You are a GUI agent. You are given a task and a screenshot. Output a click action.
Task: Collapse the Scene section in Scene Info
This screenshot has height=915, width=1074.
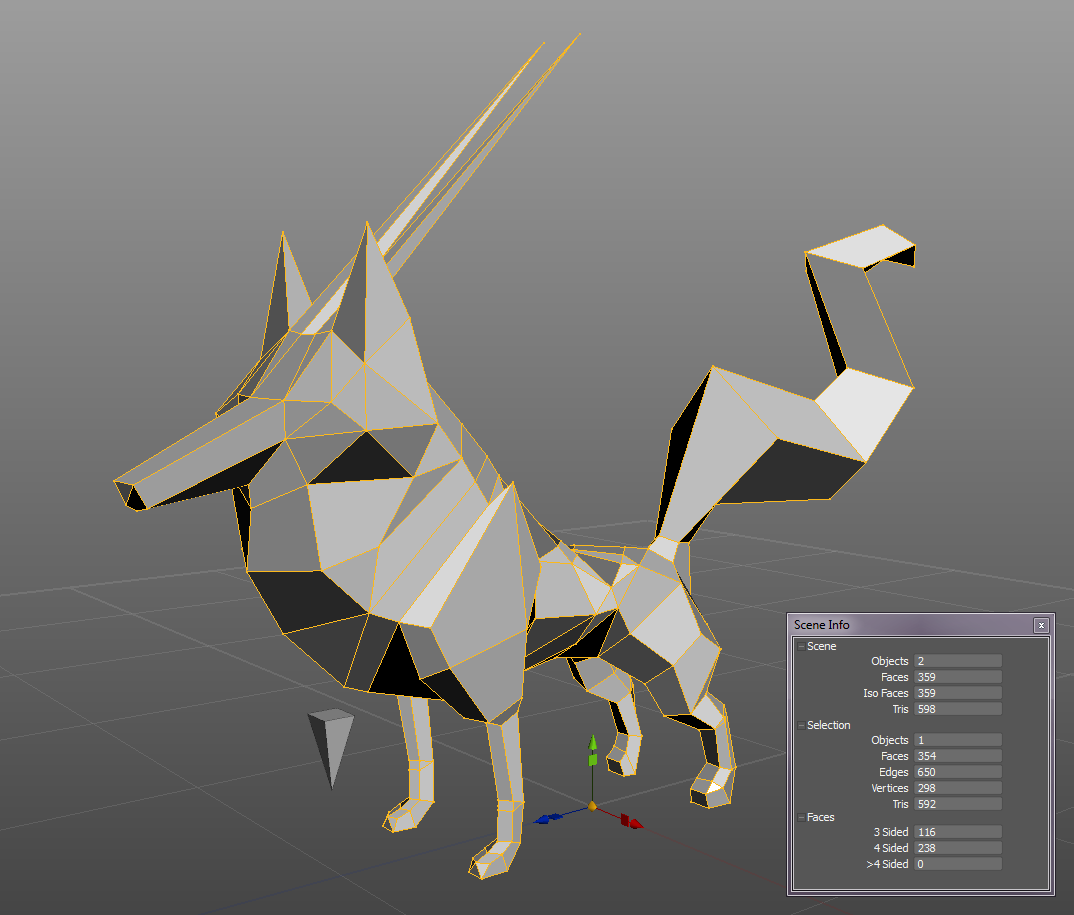pos(801,647)
